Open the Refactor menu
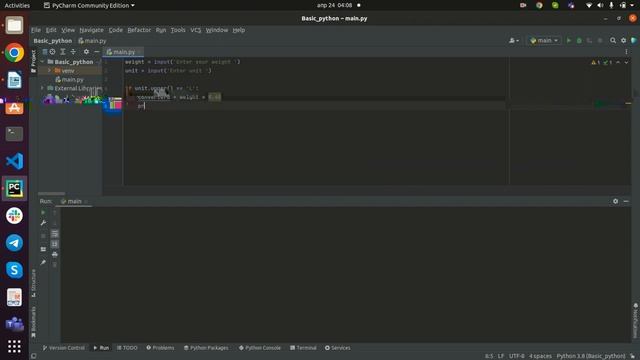The width and height of the screenshot is (640, 360). click(139, 30)
